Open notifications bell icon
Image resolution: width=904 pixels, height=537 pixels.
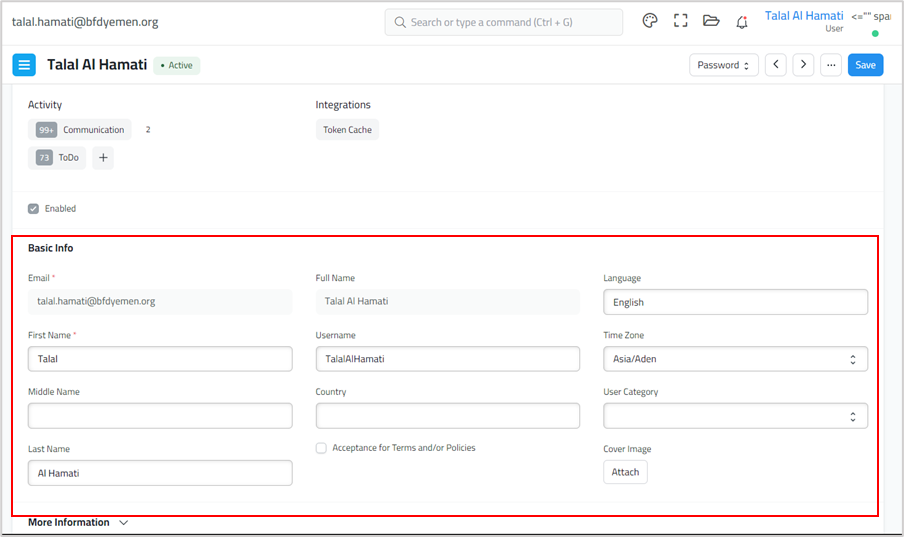click(742, 21)
